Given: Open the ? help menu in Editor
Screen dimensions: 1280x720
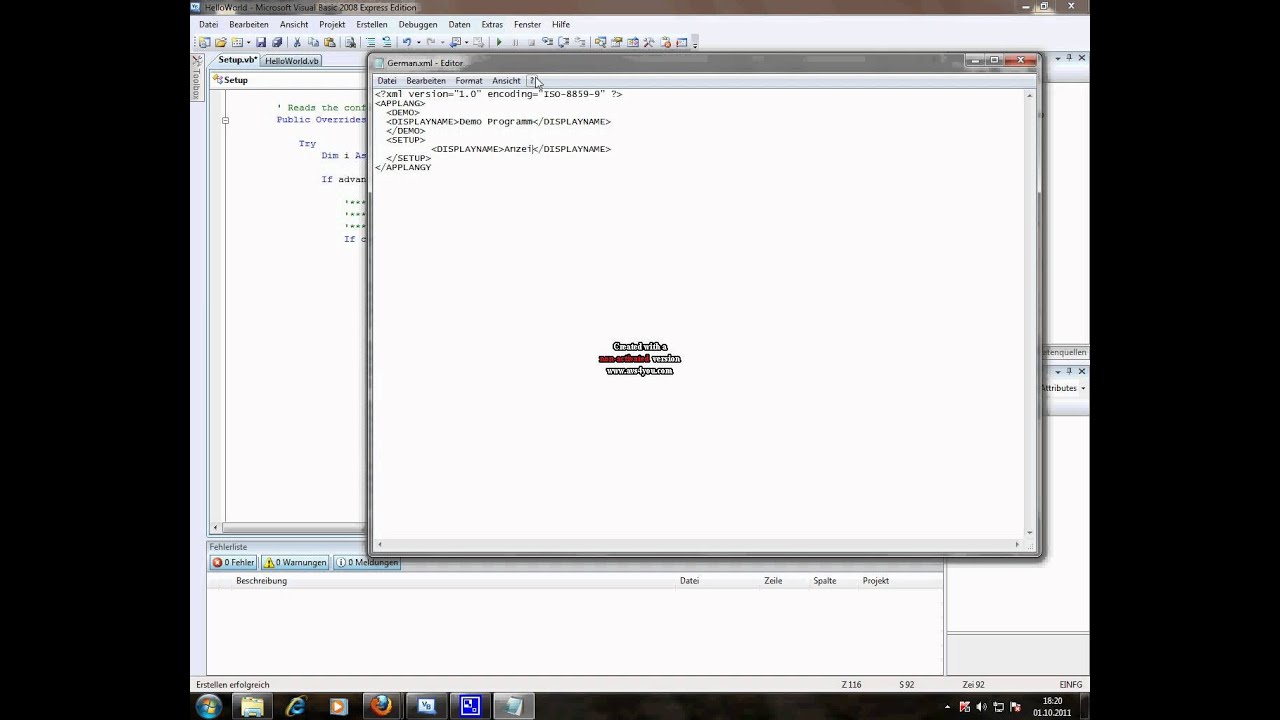Looking at the screenshot, I should (532, 81).
